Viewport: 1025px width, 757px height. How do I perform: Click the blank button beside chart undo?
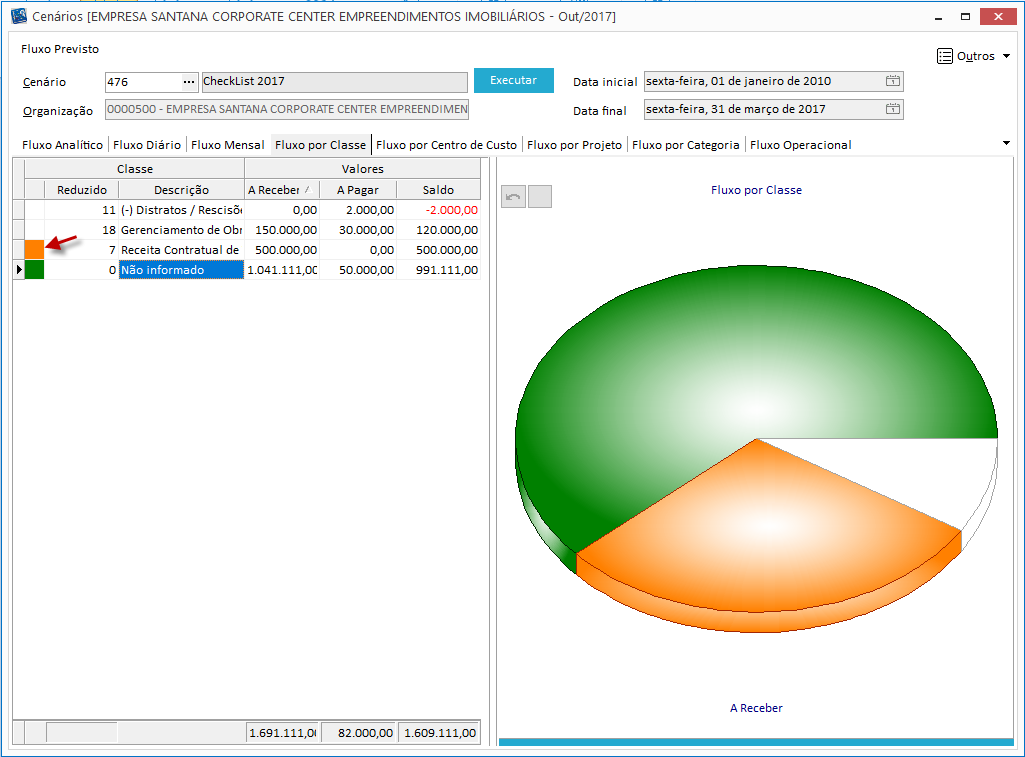point(540,197)
